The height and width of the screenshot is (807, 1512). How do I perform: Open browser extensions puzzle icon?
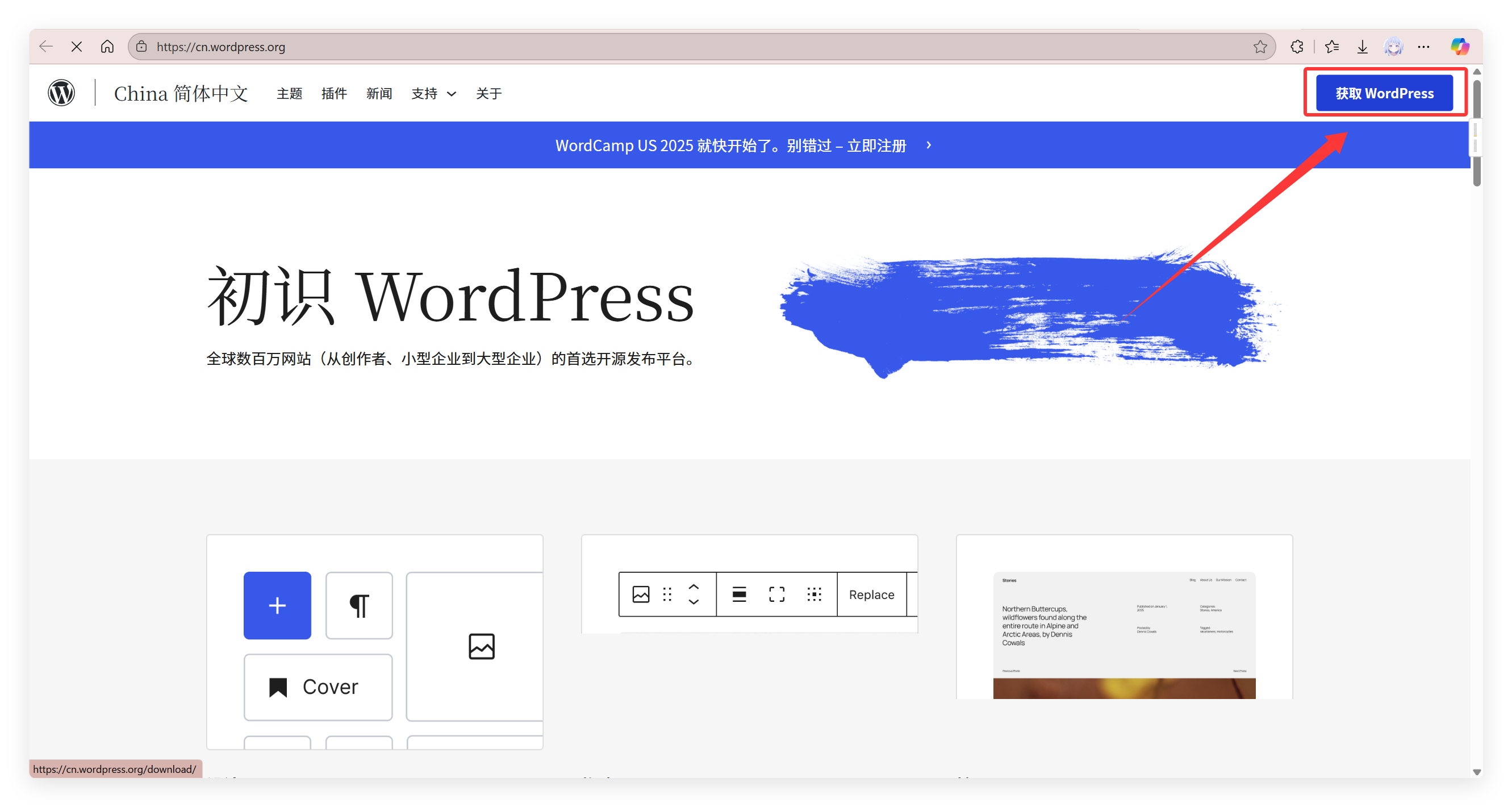[x=1297, y=47]
